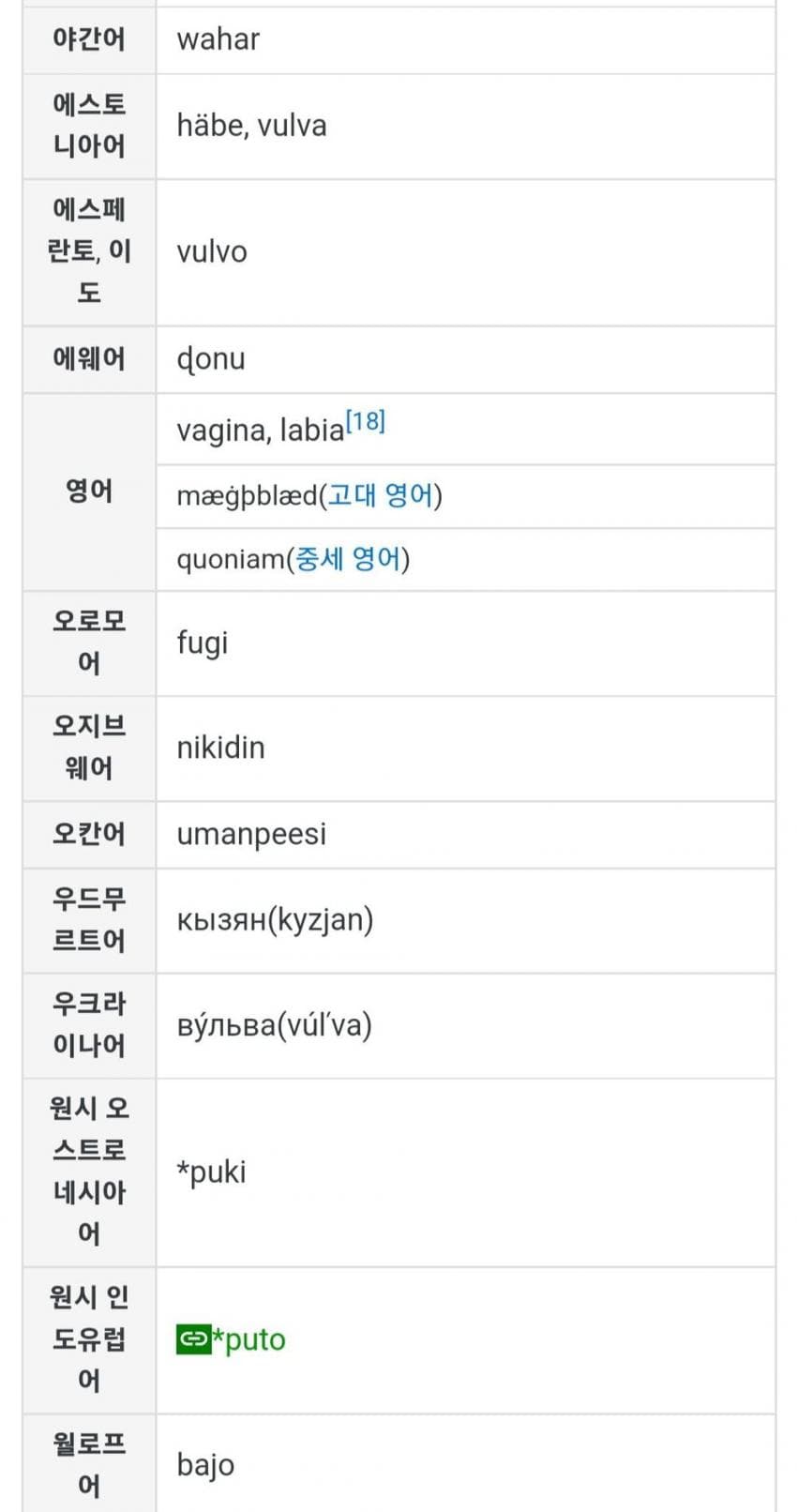Open the green *puto link text
Image resolution: width=797 pixels, height=1512 pixels.
tap(250, 1339)
